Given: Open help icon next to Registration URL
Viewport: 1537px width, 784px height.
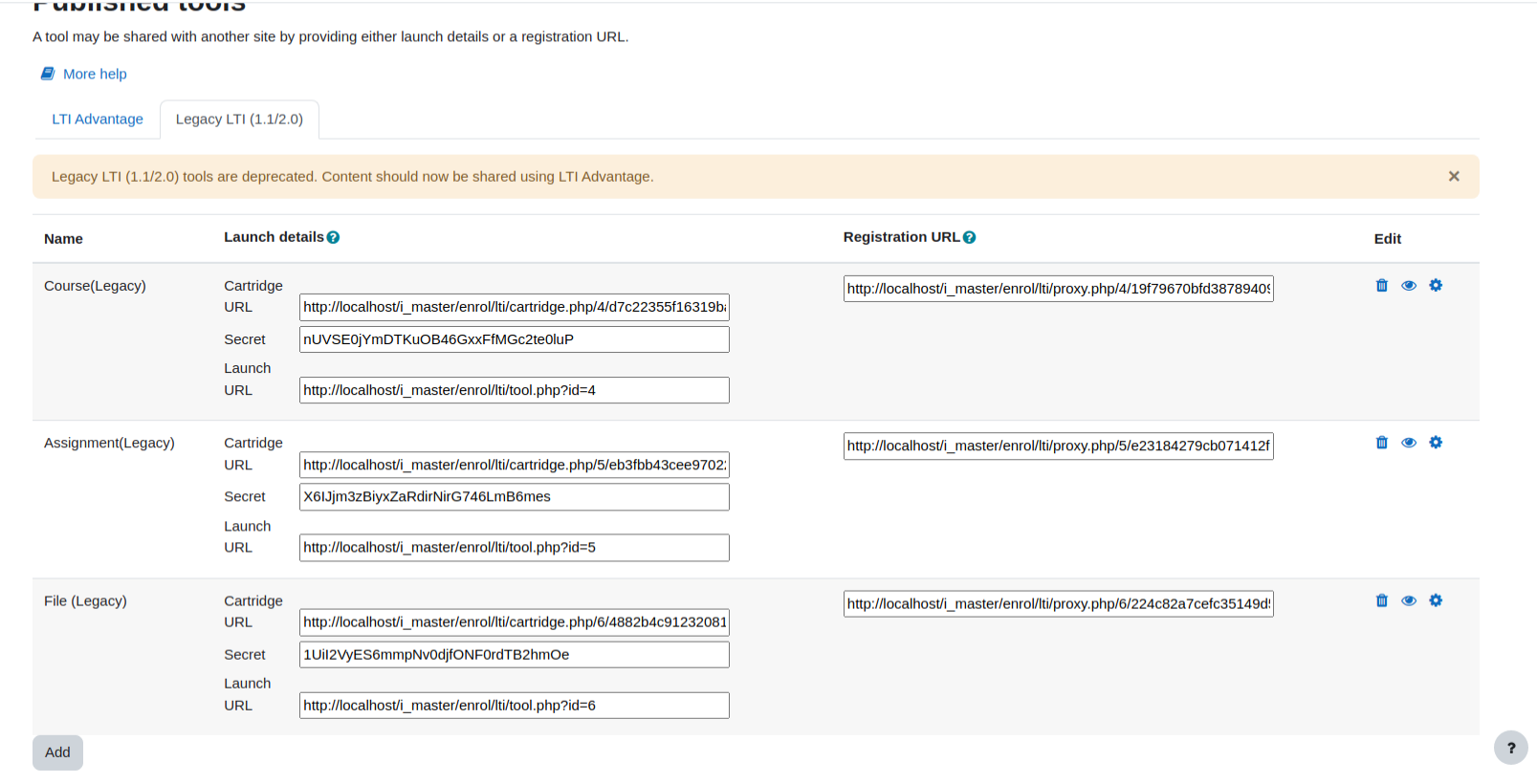Looking at the screenshot, I should tap(969, 237).
